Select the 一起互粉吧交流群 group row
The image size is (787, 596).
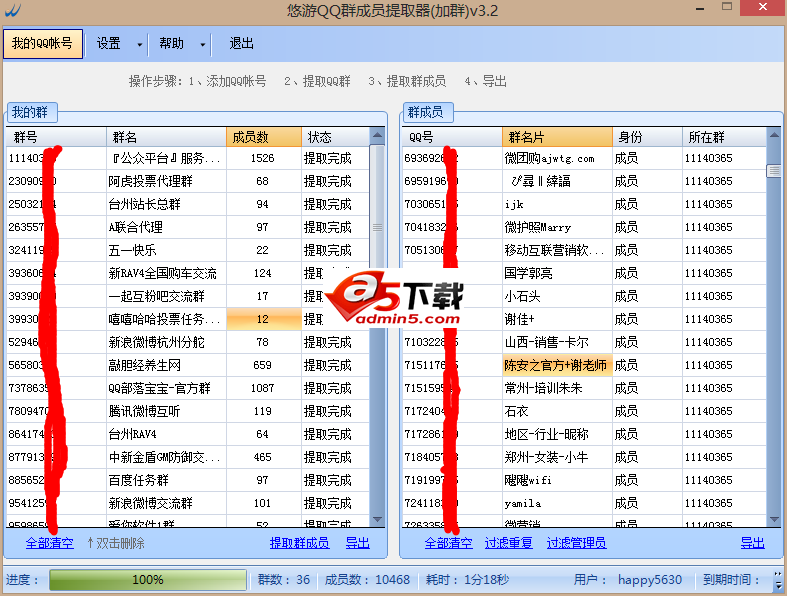[x=188, y=296]
